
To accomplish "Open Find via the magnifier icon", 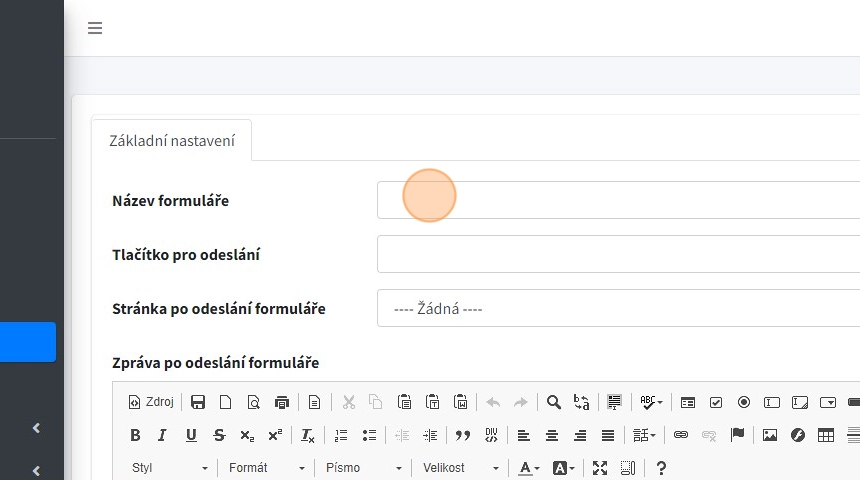I will click(553, 402).
